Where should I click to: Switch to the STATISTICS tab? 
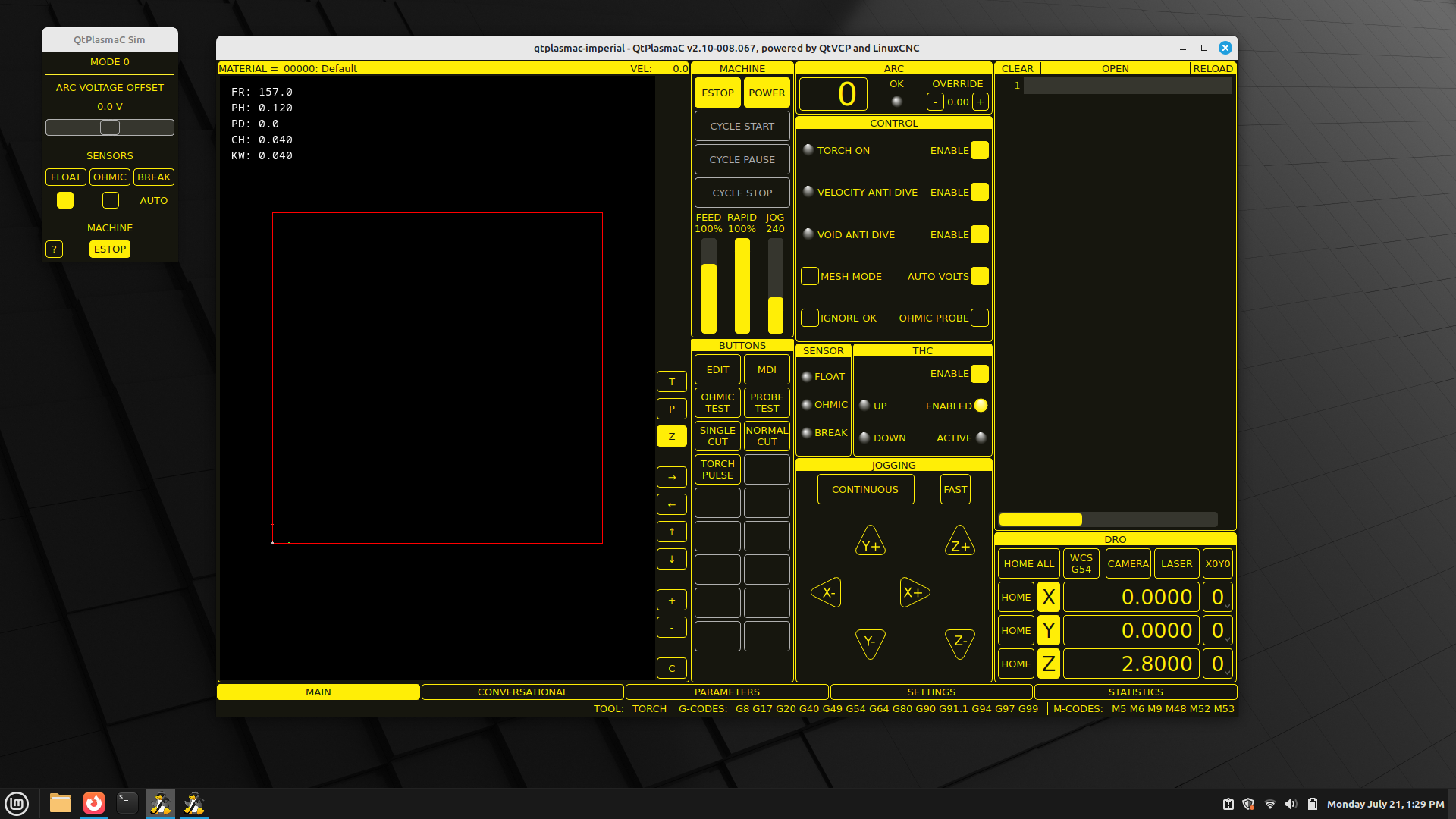click(x=1136, y=692)
